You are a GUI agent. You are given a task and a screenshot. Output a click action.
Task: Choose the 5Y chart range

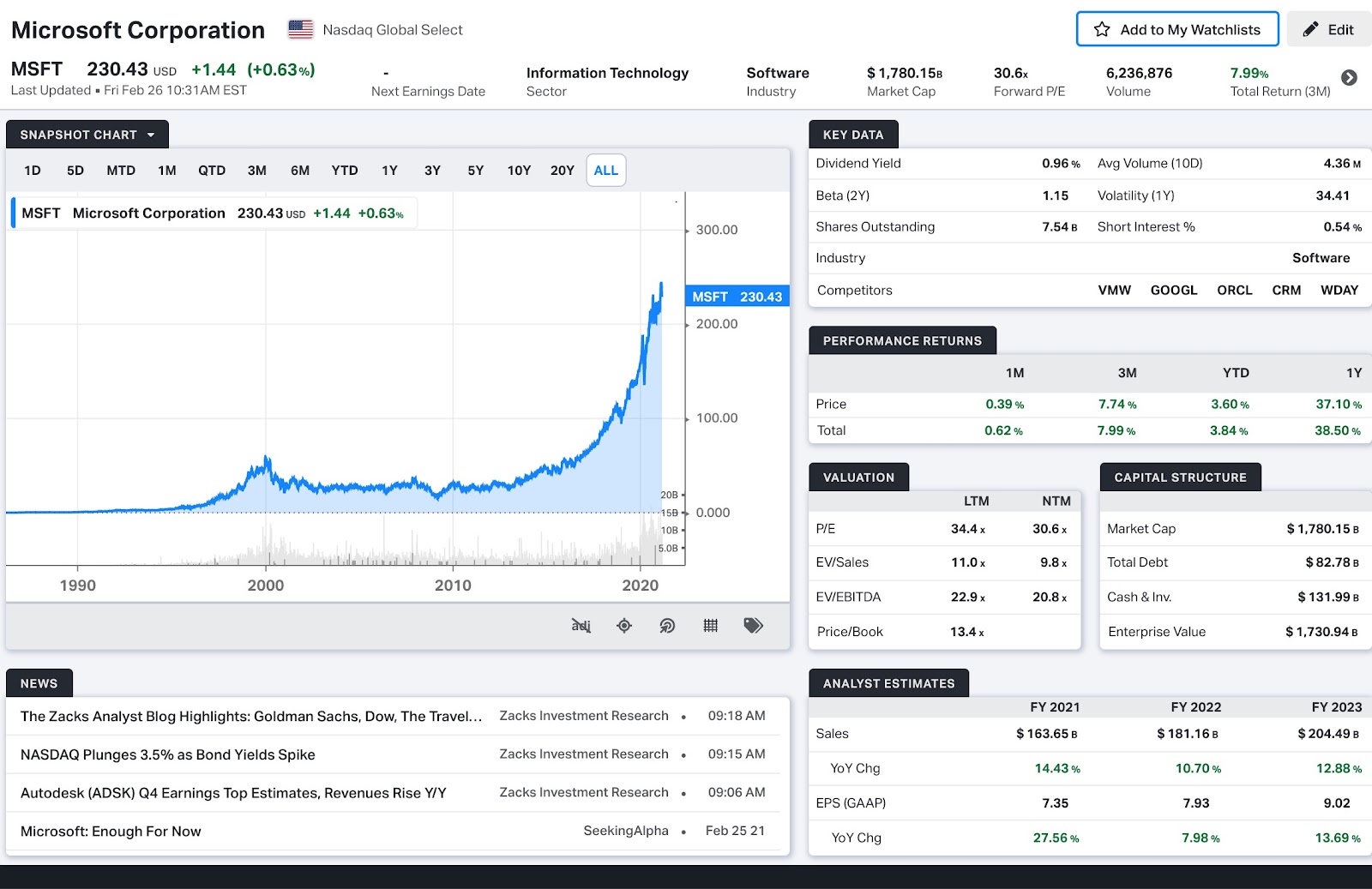(x=476, y=171)
